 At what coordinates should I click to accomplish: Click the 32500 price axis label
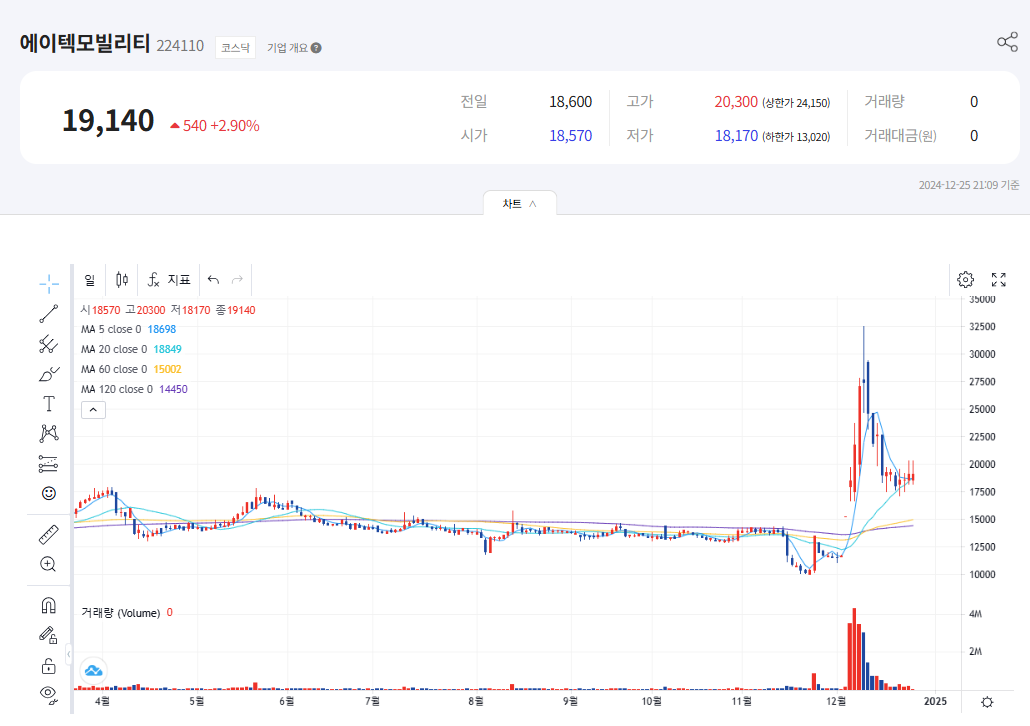982,327
